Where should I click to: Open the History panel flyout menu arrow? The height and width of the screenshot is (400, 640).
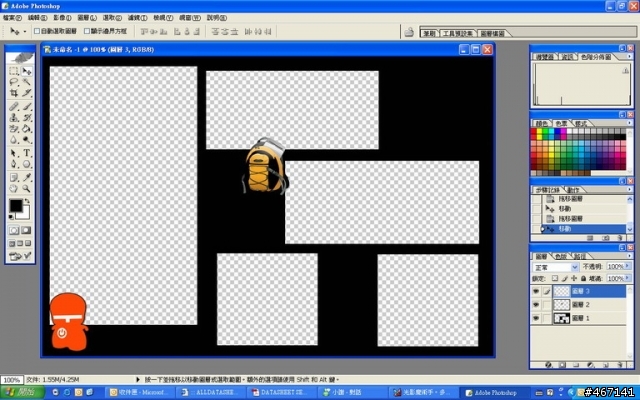click(x=629, y=189)
